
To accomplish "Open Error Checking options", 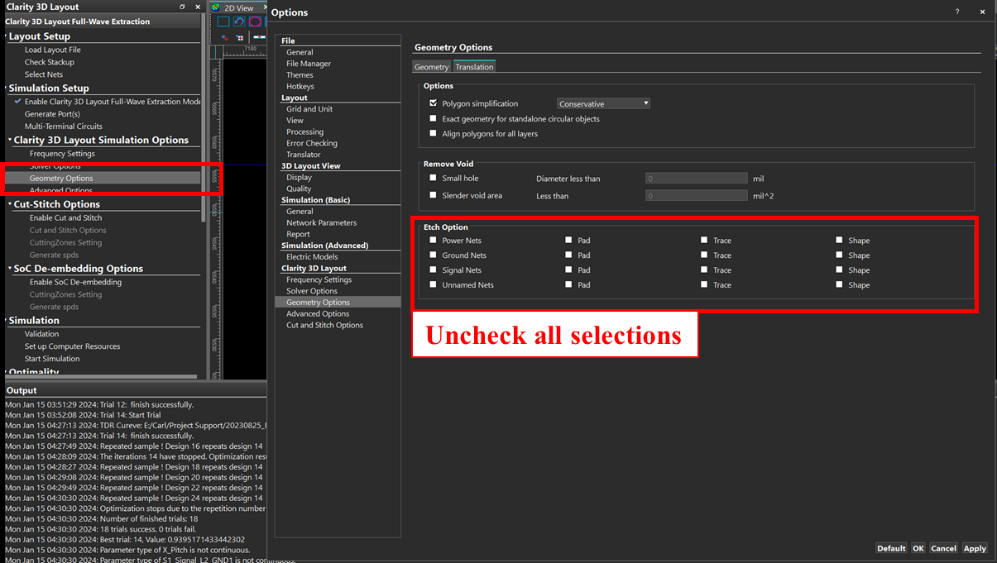I will 312,143.
